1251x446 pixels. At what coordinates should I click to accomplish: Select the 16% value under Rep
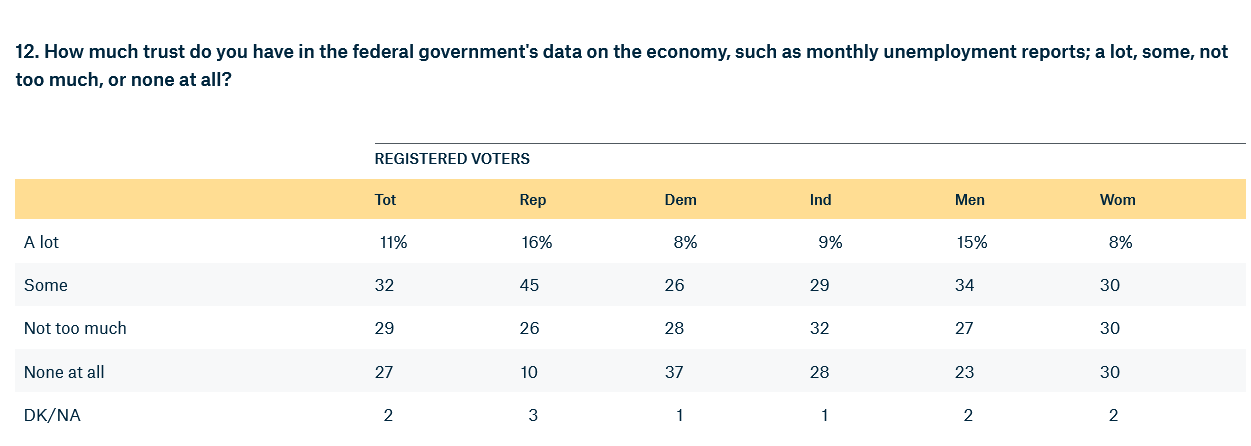(536, 242)
